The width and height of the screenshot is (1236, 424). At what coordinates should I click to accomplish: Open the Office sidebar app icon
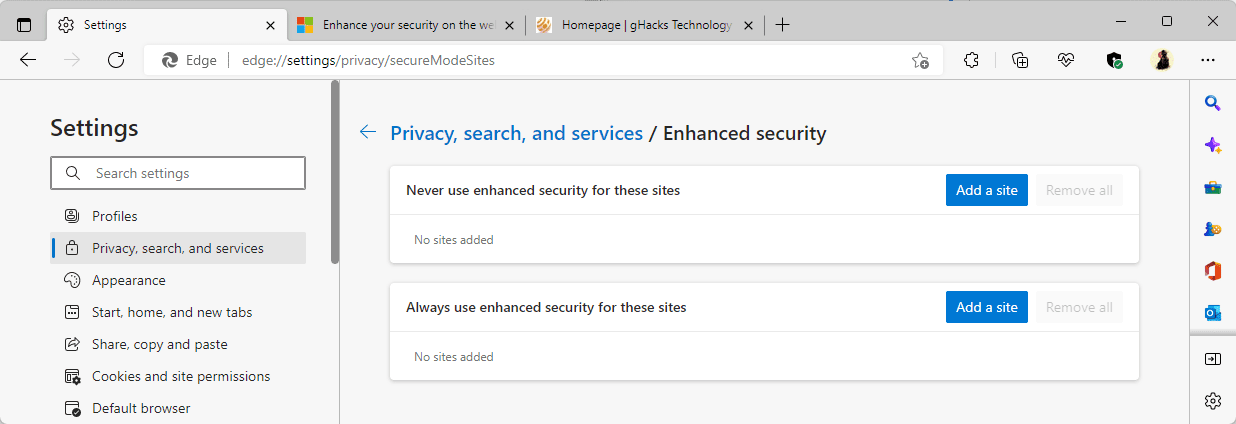tap(1212, 271)
